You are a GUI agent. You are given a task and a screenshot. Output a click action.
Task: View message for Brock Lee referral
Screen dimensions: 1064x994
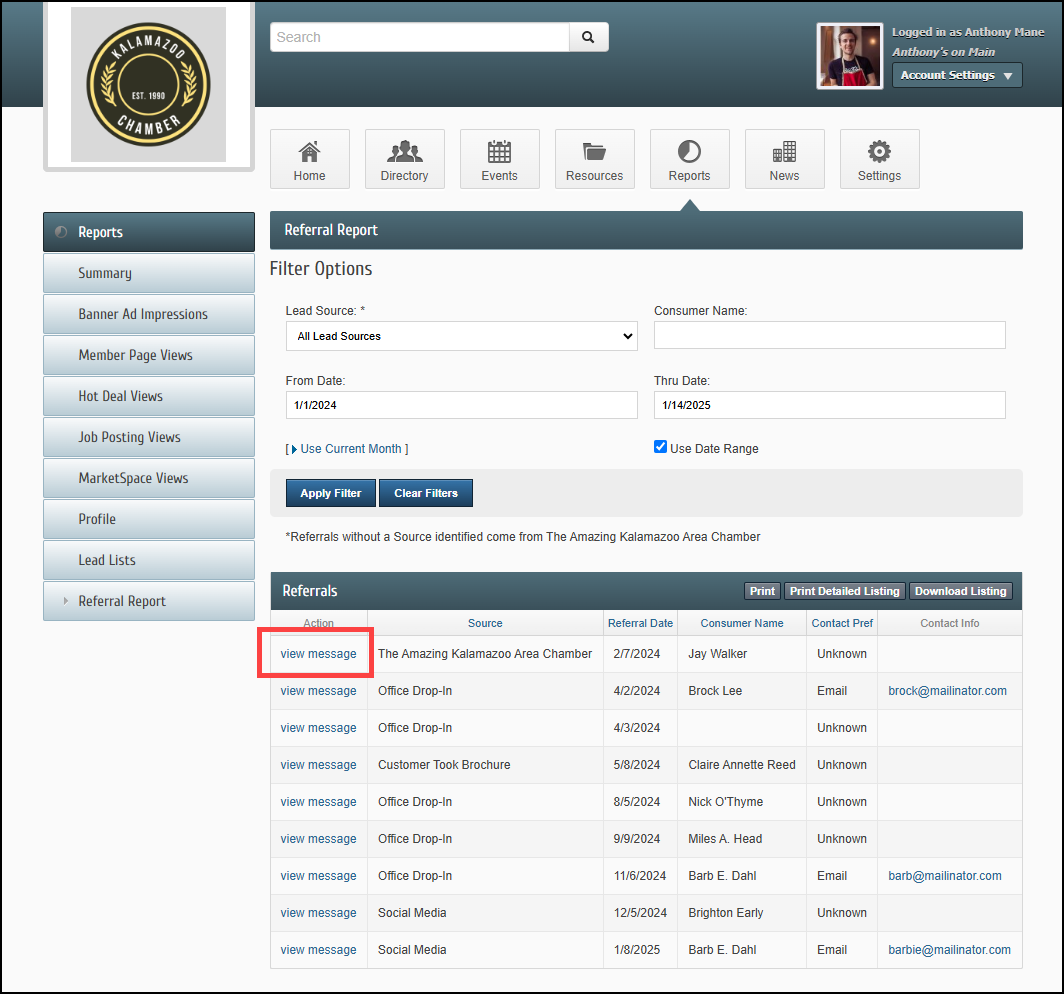(318, 691)
